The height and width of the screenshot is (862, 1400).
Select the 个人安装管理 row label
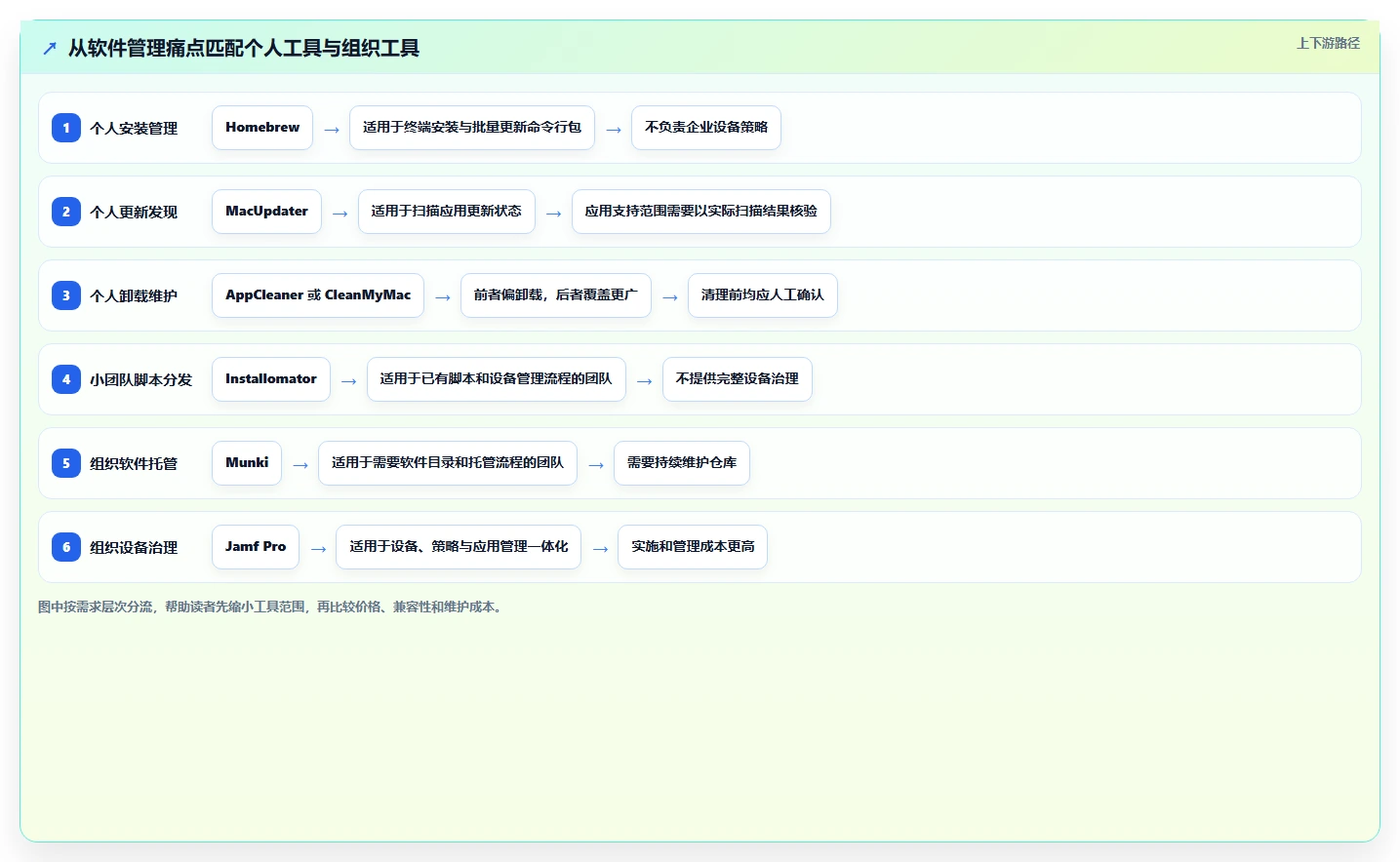134,128
